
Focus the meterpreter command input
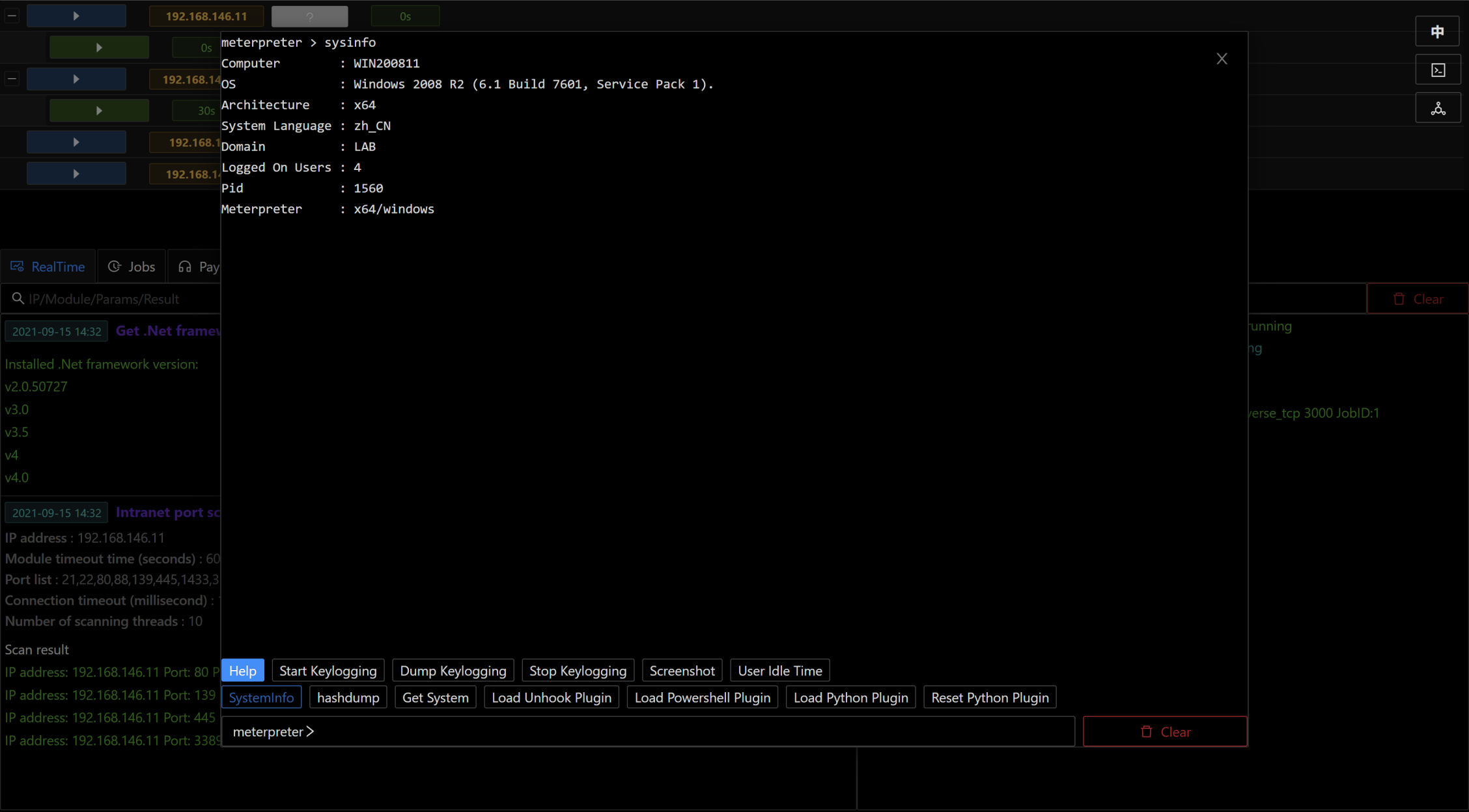pos(651,731)
